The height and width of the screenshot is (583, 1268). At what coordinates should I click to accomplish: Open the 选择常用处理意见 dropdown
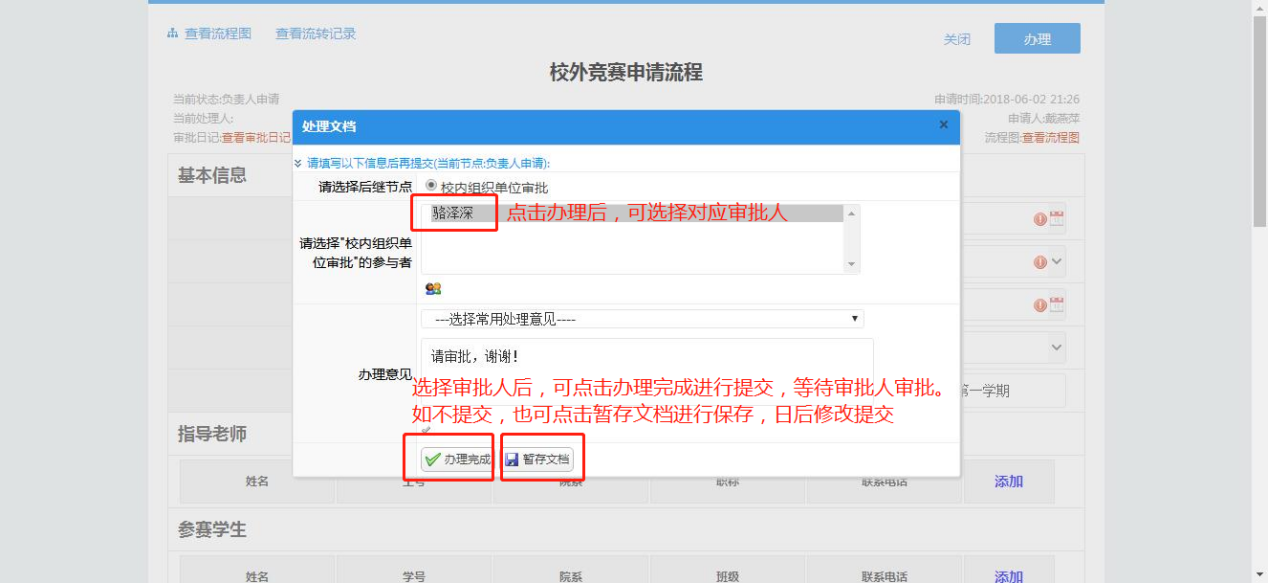(x=641, y=319)
